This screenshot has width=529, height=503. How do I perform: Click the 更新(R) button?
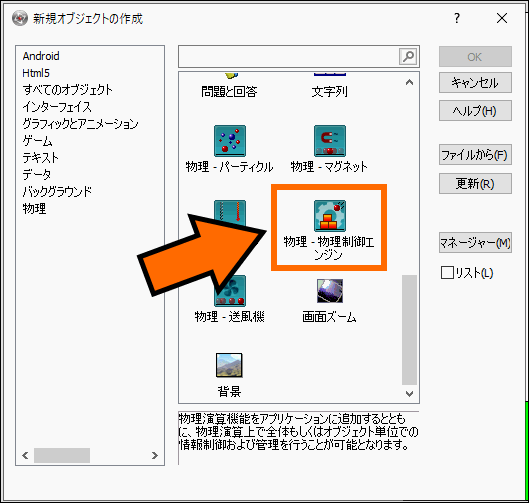pyautogui.click(x=475, y=184)
